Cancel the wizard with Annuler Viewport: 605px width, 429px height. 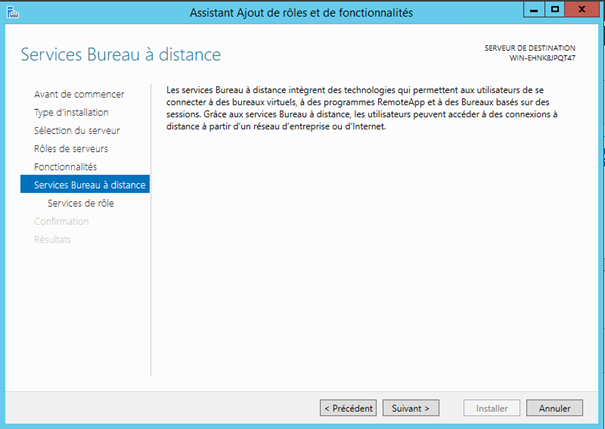554,408
